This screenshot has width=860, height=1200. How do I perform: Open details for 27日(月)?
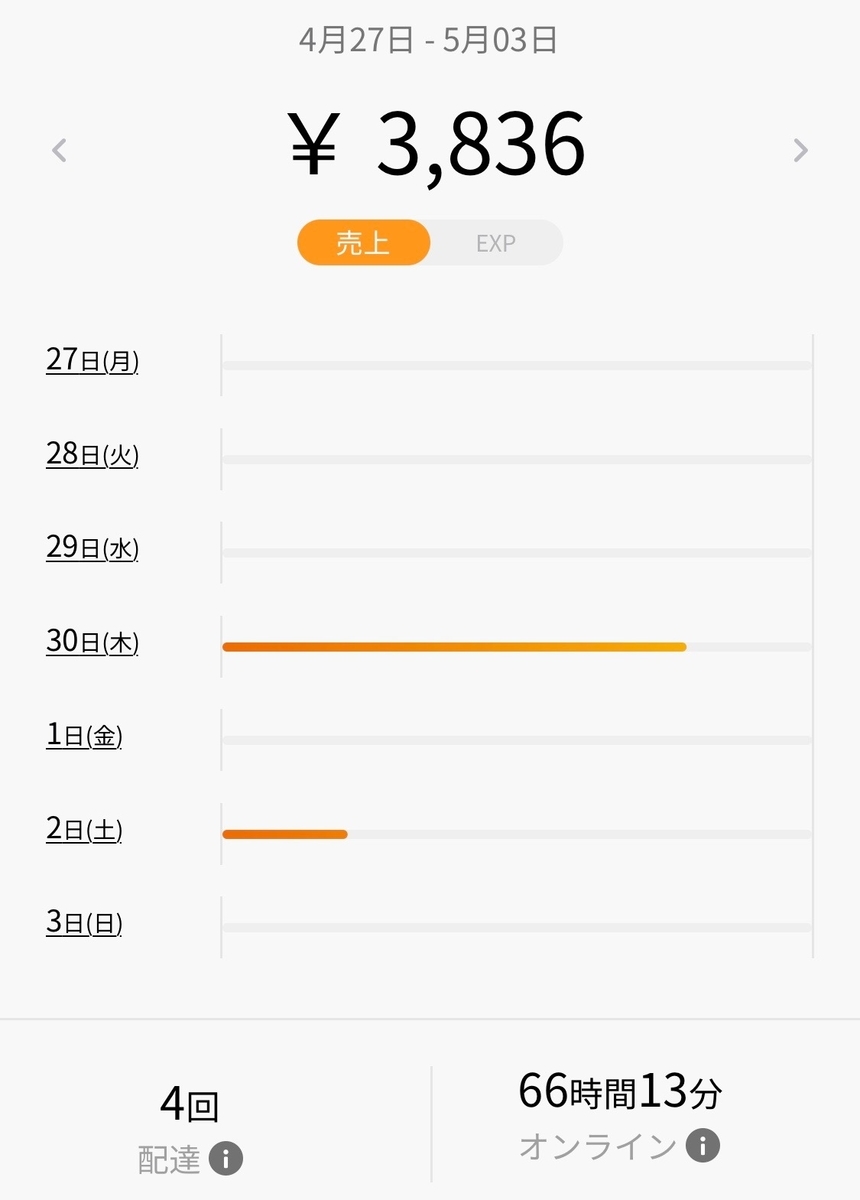(92, 360)
